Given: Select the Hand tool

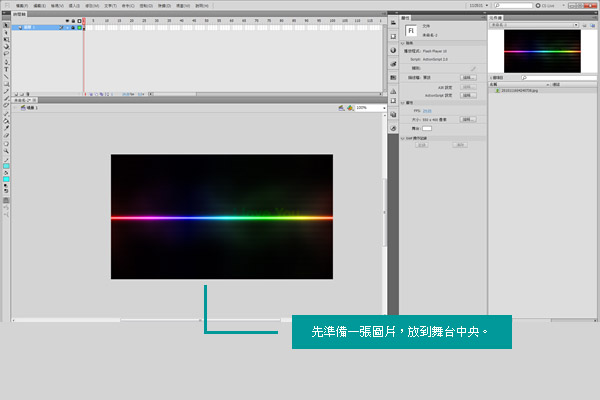Looking at the screenshot, I should (6, 144).
